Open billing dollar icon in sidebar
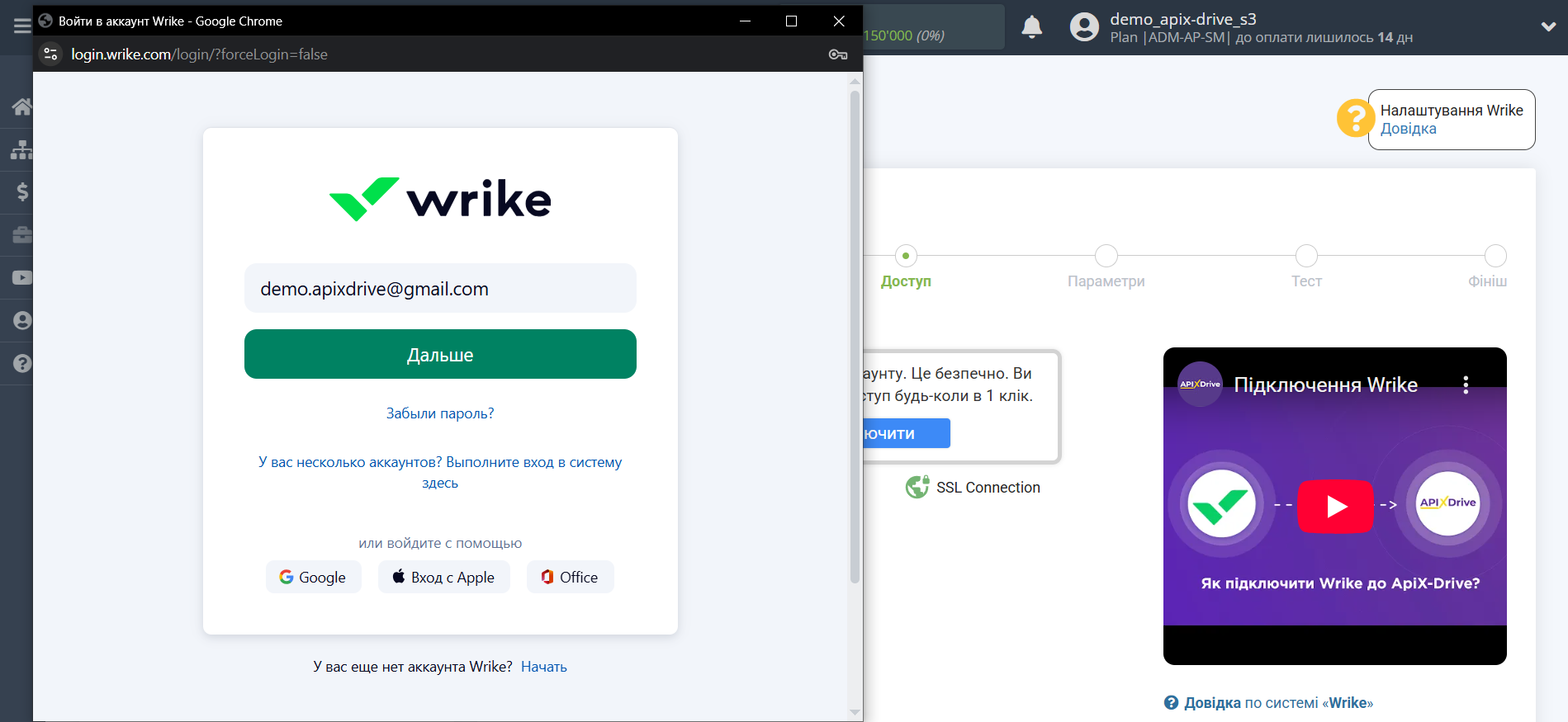Image resolution: width=1568 pixels, height=722 pixels. click(22, 192)
